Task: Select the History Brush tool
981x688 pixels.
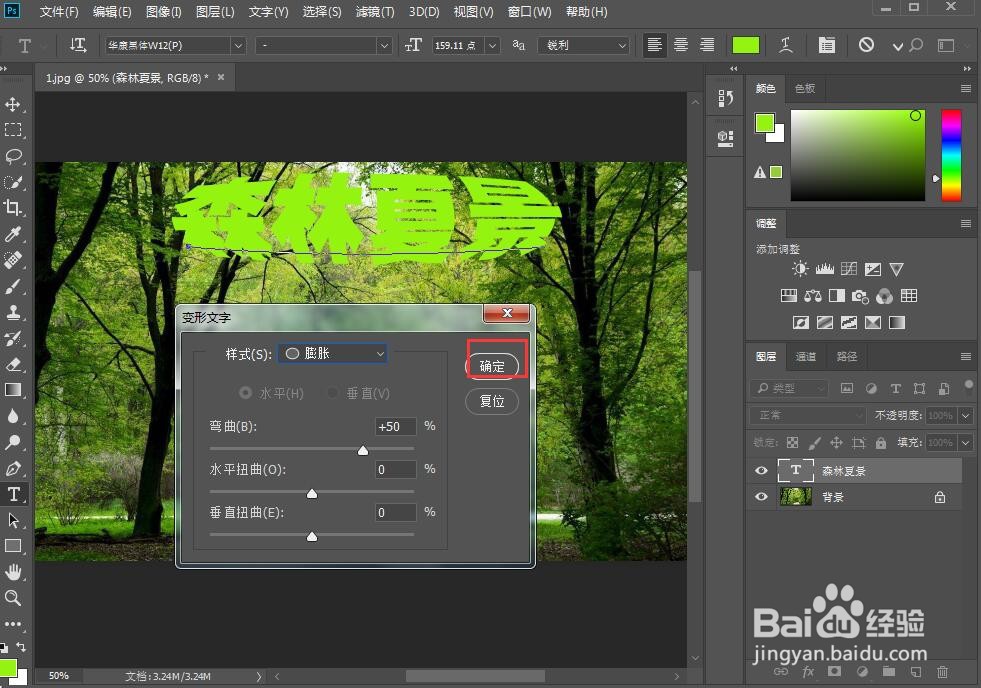Action: coord(13,338)
